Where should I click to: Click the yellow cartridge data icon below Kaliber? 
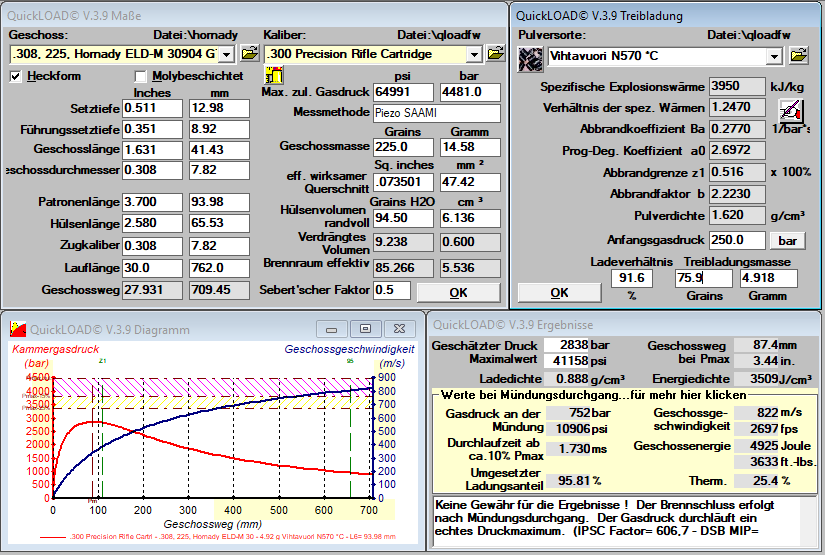tap(273, 75)
